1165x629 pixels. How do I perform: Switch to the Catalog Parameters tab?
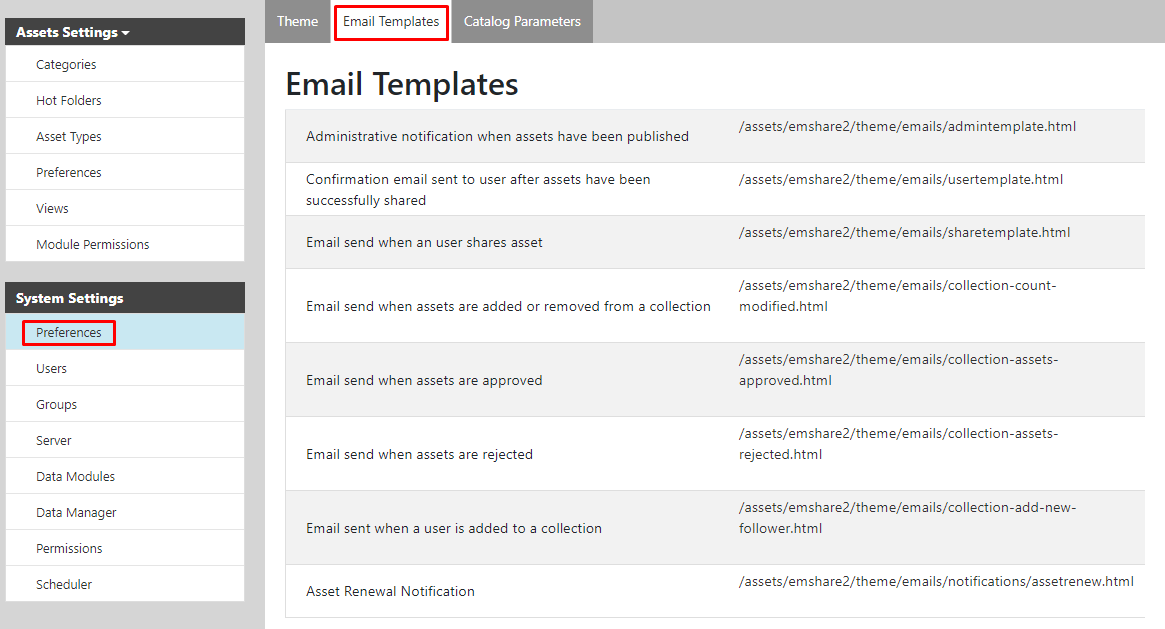pos(521,20)
